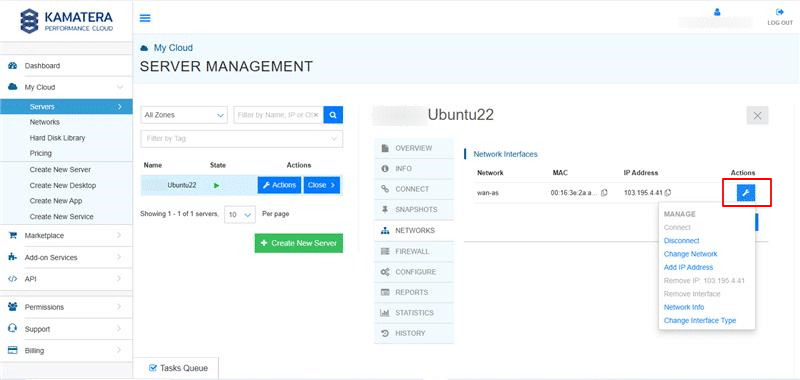Expand Billing menu
The image size is (800, 380).
point(66,350)
